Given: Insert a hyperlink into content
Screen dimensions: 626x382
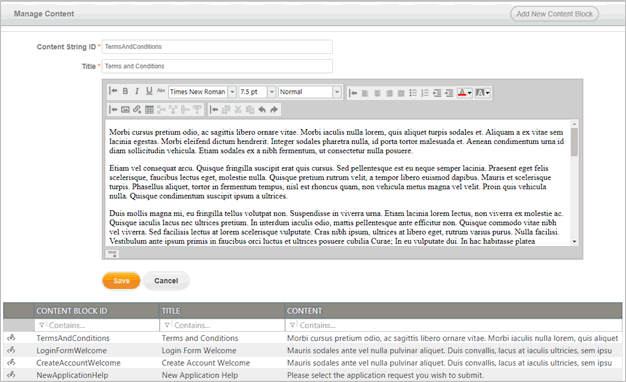Looking at the screenshot, I should [137, 109].
